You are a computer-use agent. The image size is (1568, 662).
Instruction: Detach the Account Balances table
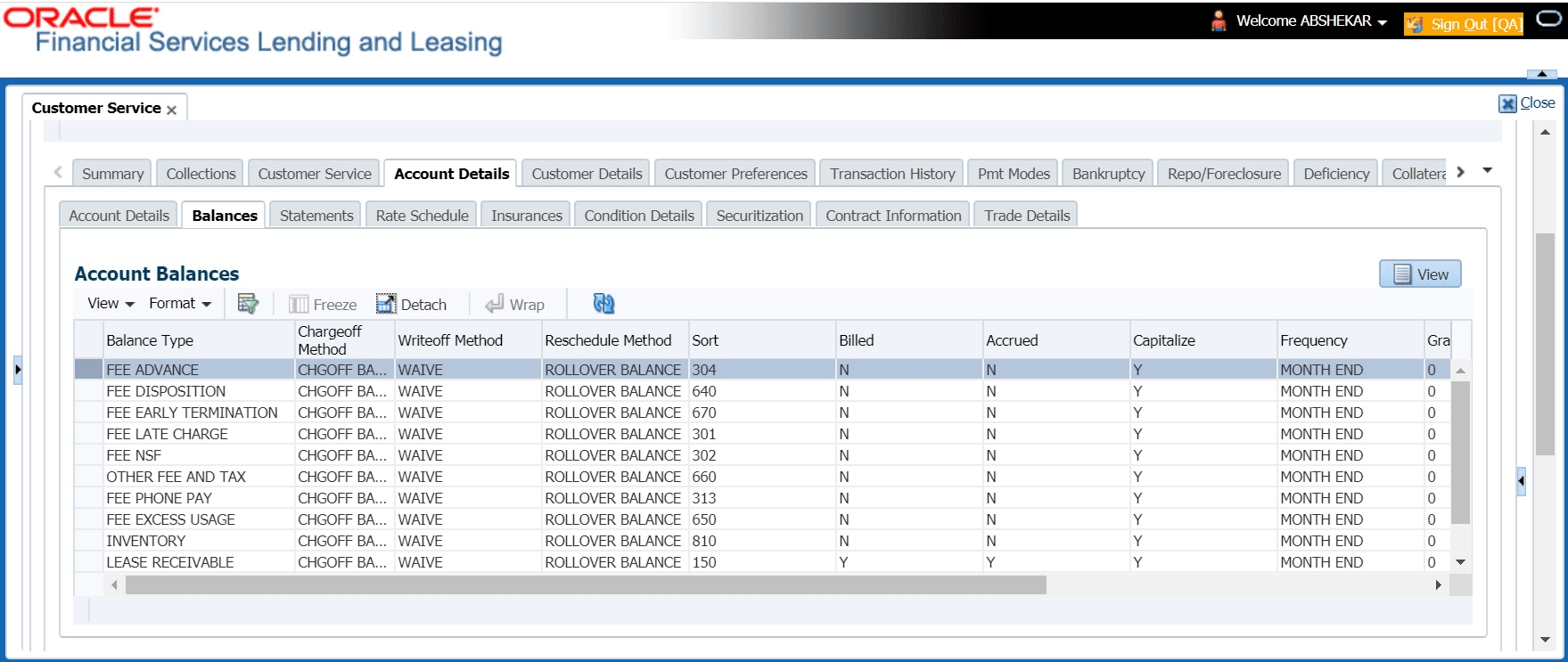[x=411, y=305]
